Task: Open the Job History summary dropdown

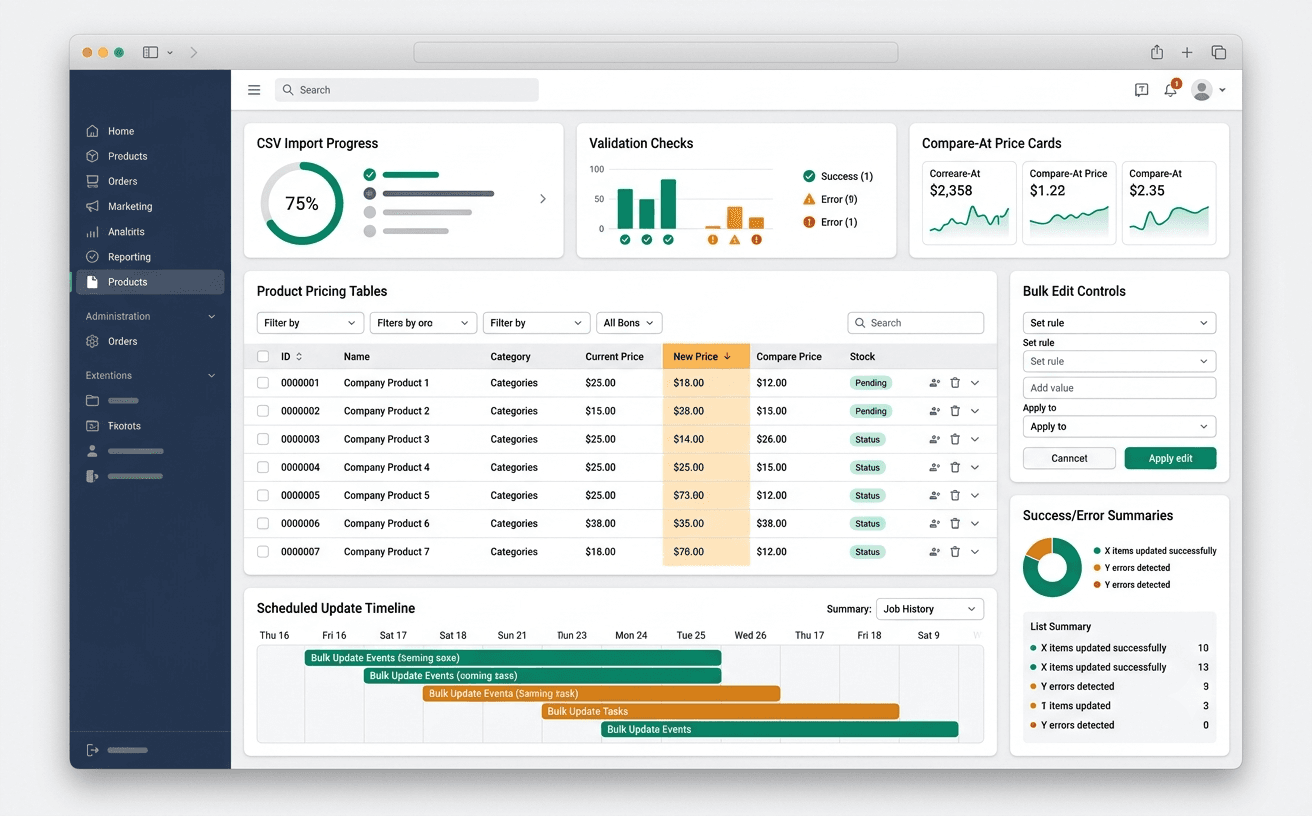Action: tap(930, 609)
